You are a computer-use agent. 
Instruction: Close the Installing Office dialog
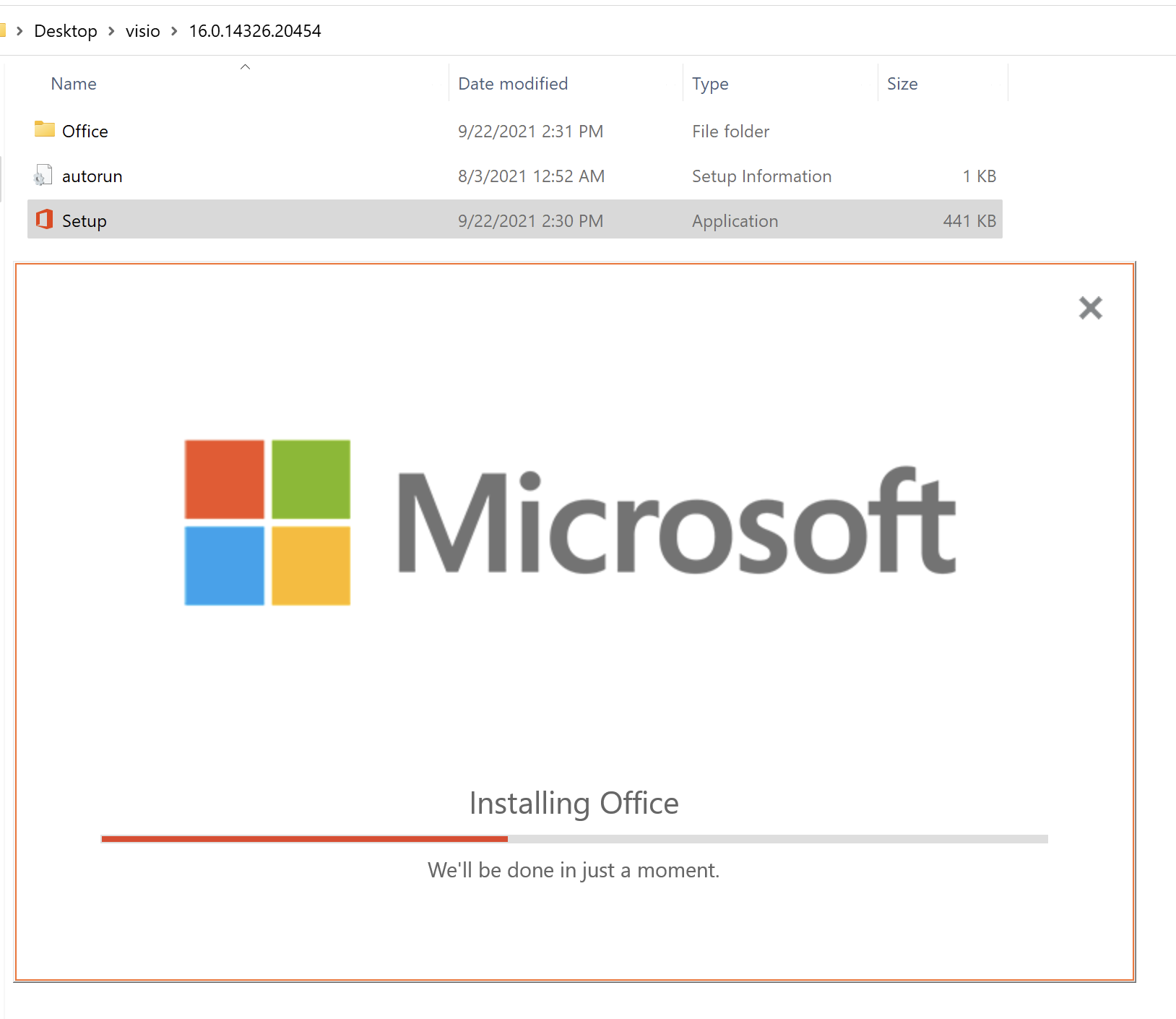pos(1091,308)
